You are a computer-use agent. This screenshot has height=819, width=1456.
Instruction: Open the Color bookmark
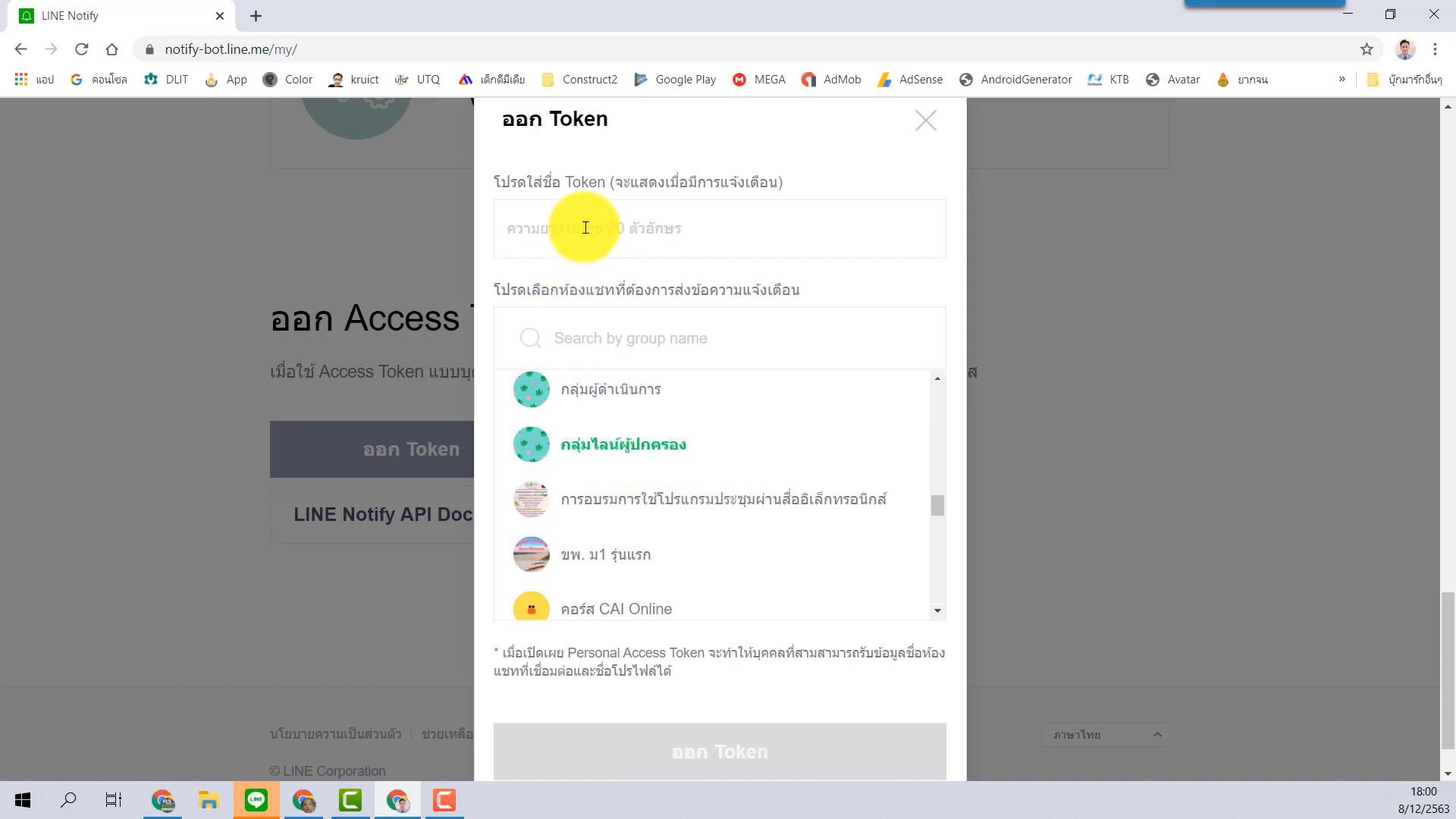287,80
